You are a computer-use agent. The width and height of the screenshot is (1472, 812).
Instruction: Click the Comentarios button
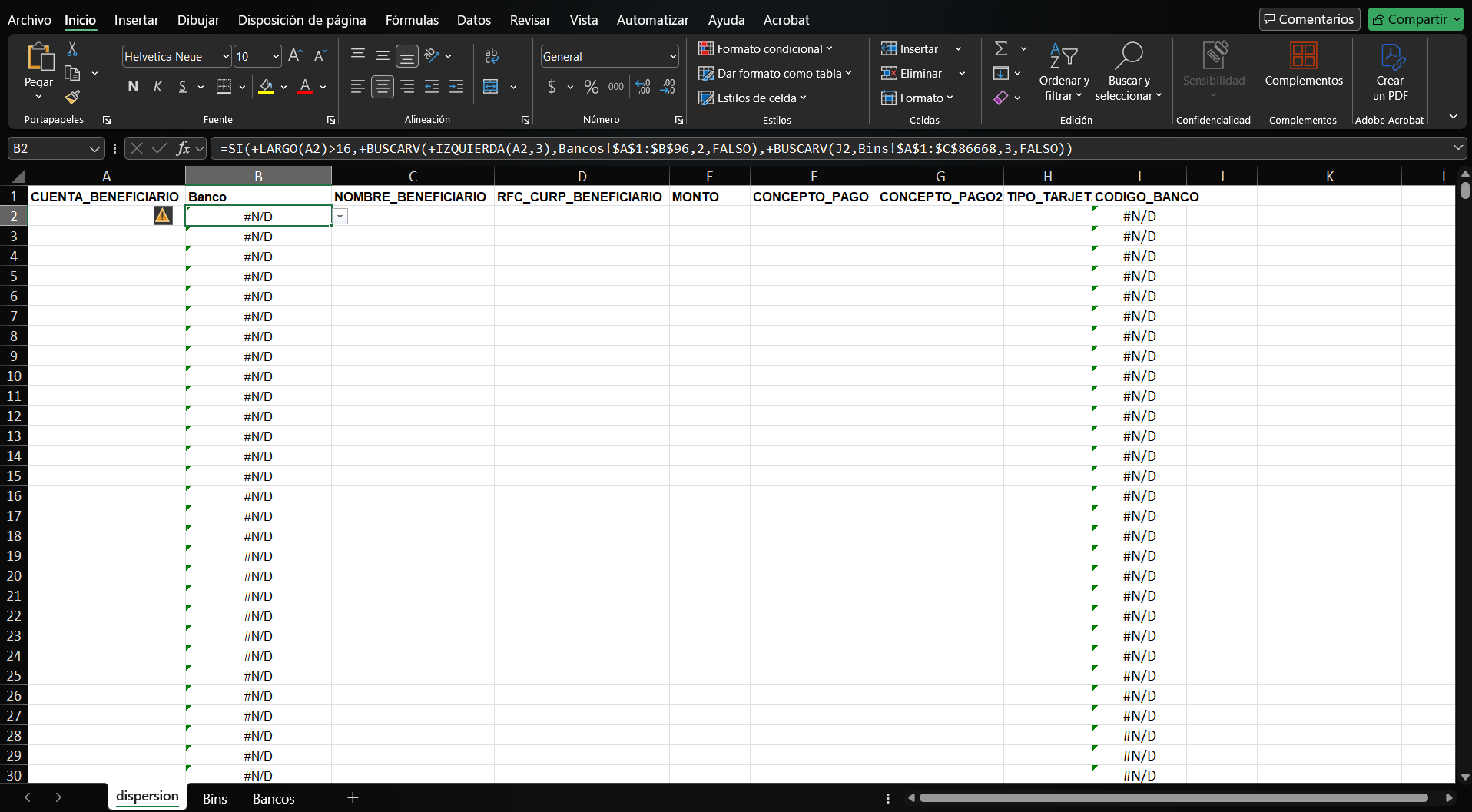1309,19
